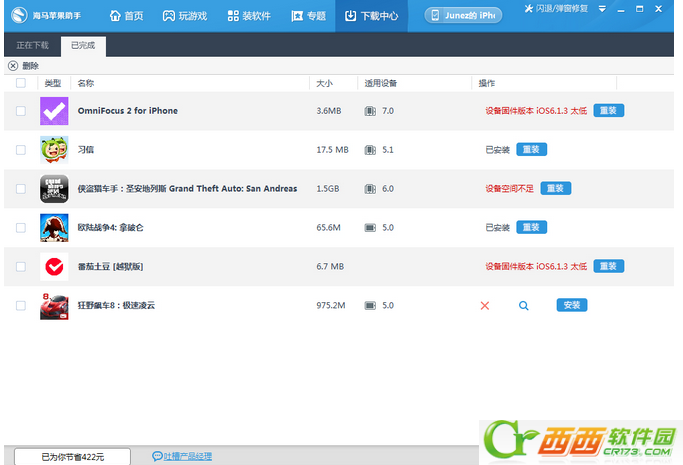The image size is (683, 465).
Task: Click the Junez的 iPhone device button
Action: tap(463, 16)
